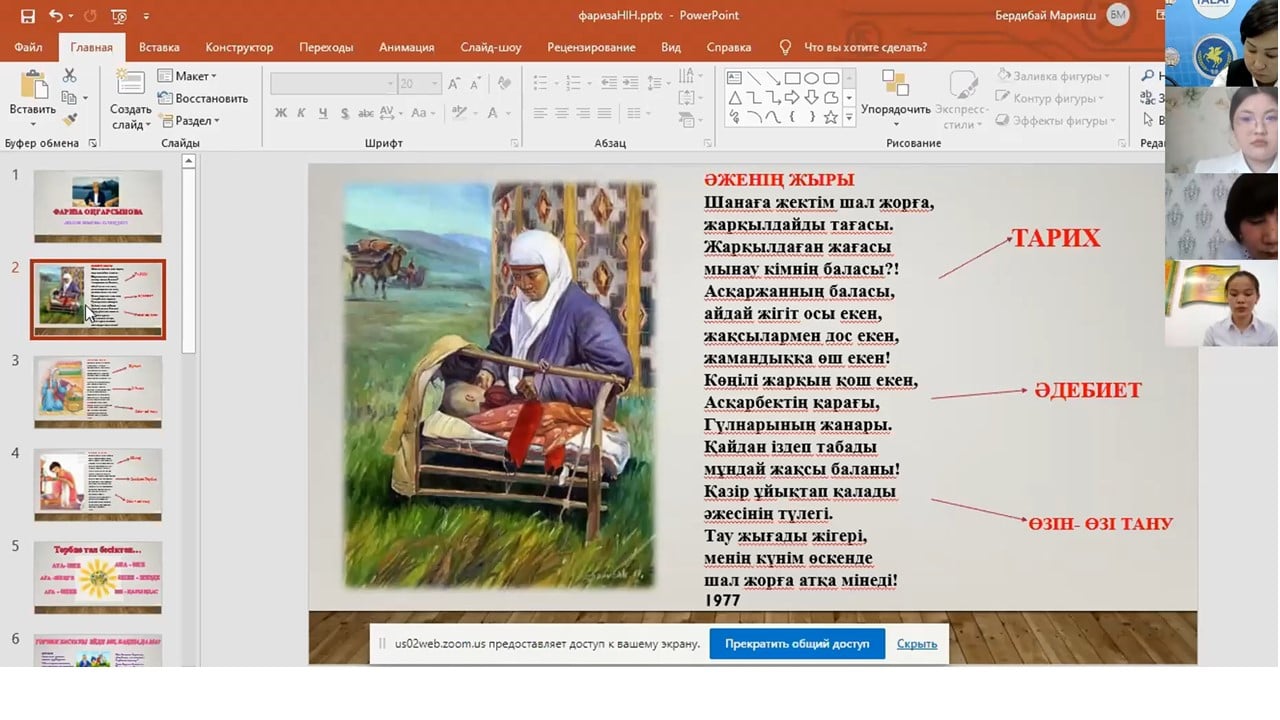Click the Упорядочить arrange icon
Image resolution: width=1280 pixels, height=720 pixels.
tap(895, 85)
